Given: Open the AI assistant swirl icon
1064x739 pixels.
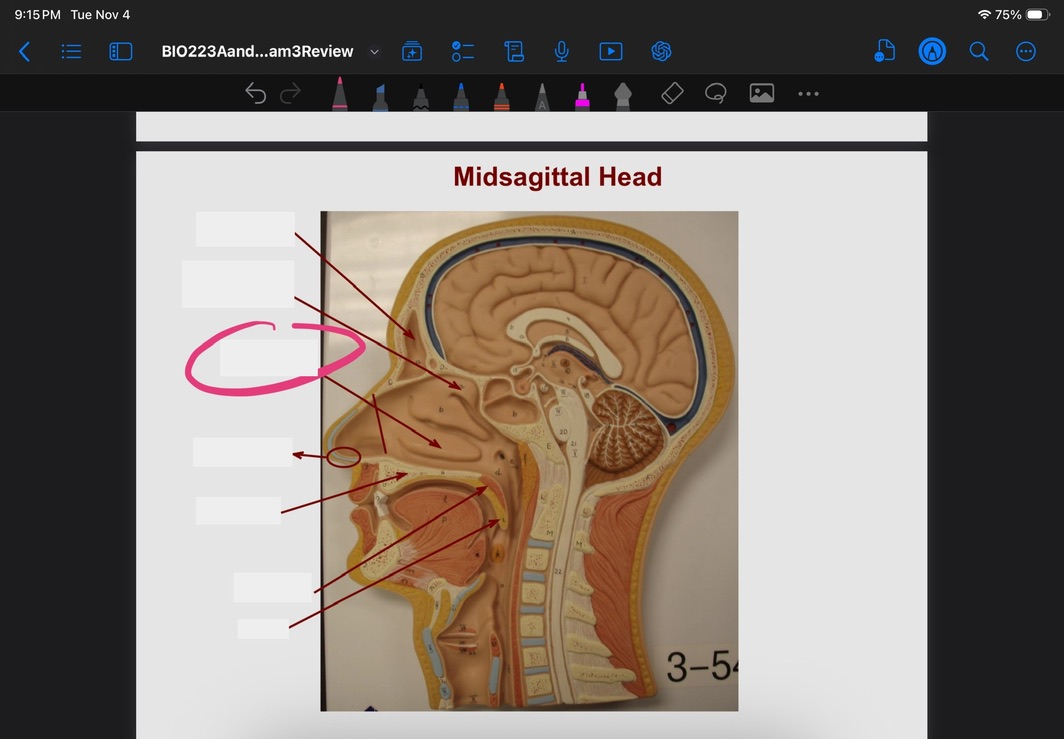Looking at the screenshot, I should click(660, 51).
